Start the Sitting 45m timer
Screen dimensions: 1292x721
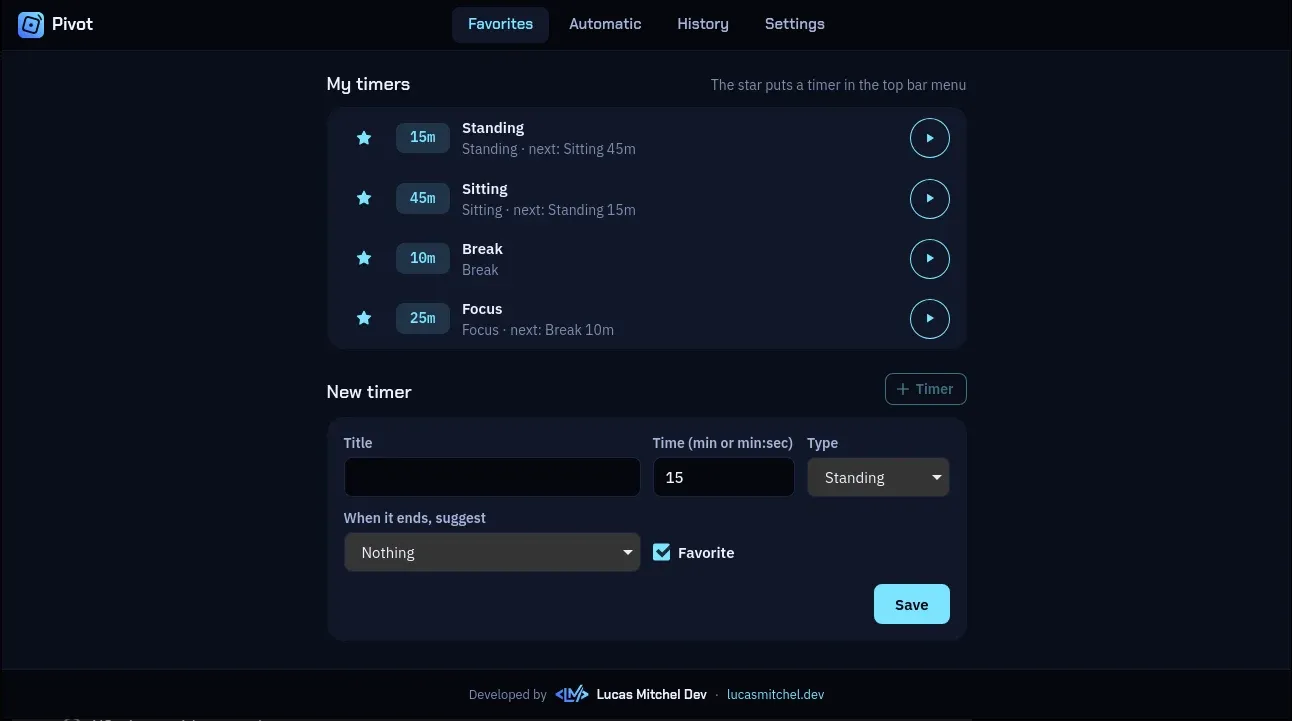tap(929, 198)
